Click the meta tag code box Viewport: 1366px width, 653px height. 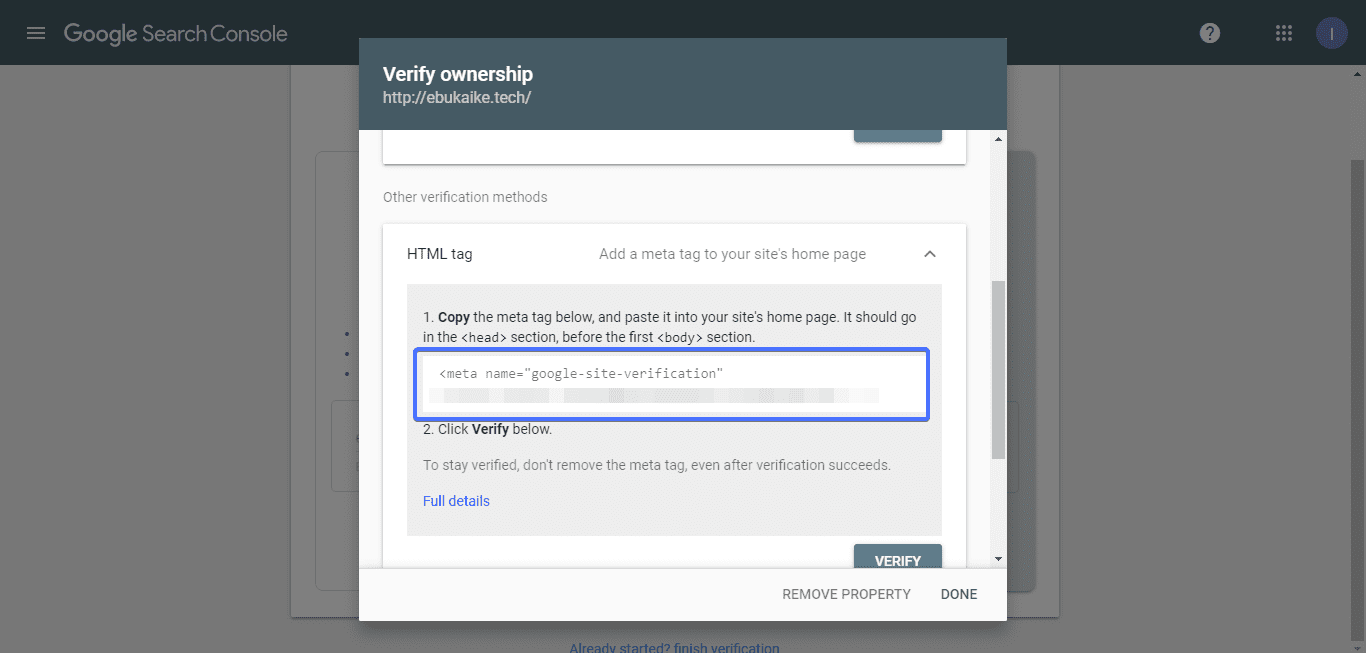(x=672, y=384)
